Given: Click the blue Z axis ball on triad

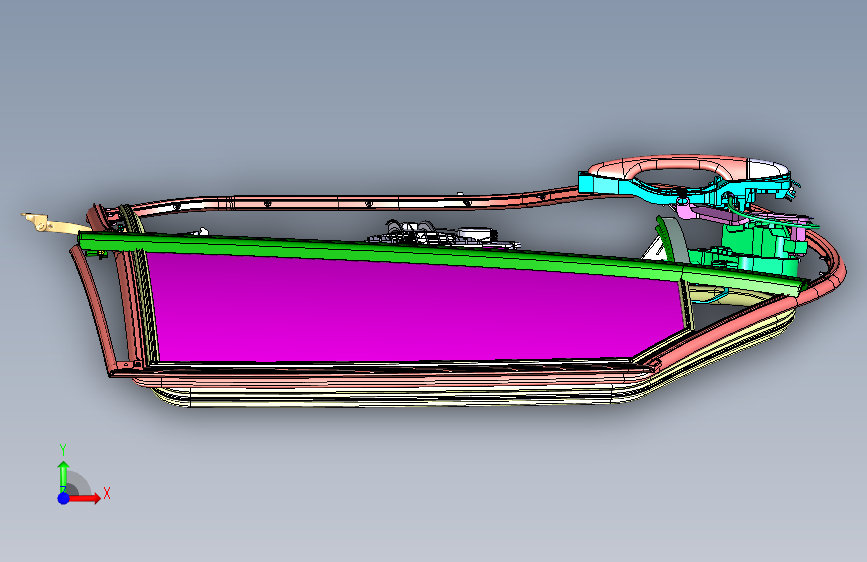Looking at the screenshot, I should pyautogui.click(x=63, y=498).
